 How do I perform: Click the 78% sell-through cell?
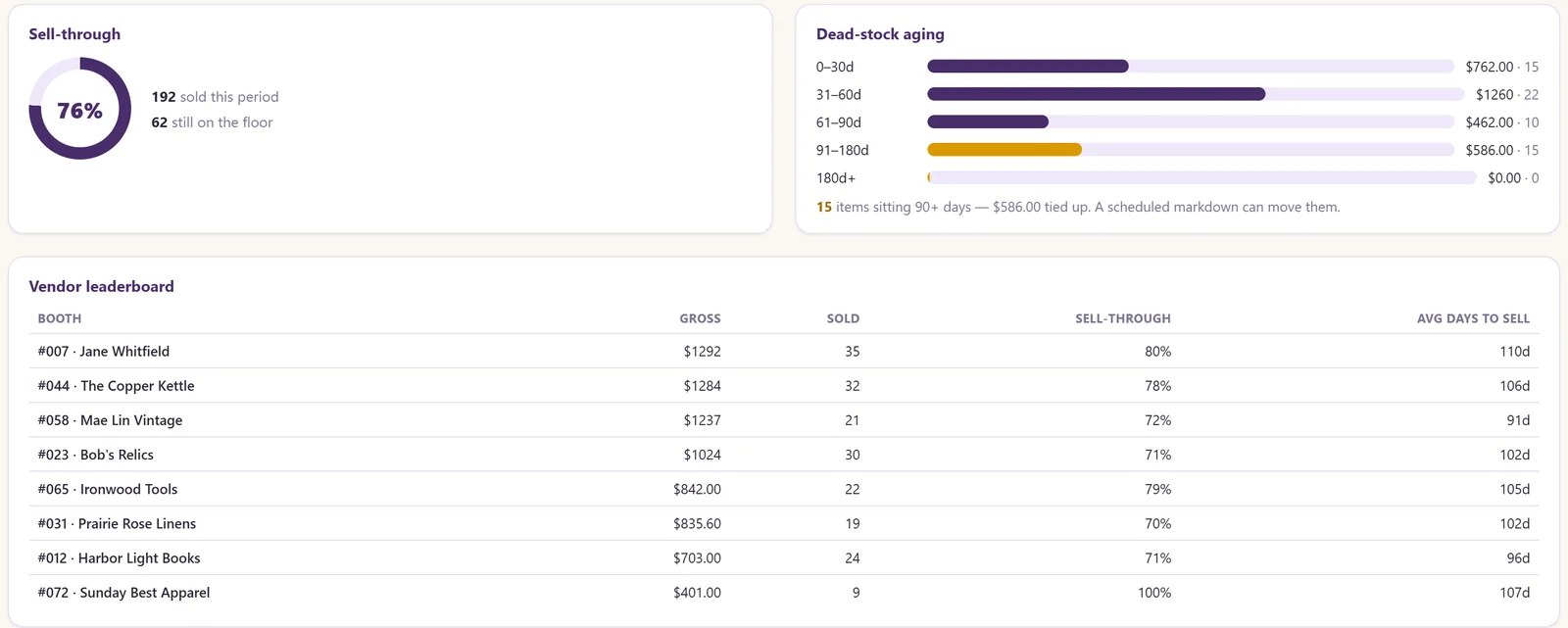coord(1158,386)
